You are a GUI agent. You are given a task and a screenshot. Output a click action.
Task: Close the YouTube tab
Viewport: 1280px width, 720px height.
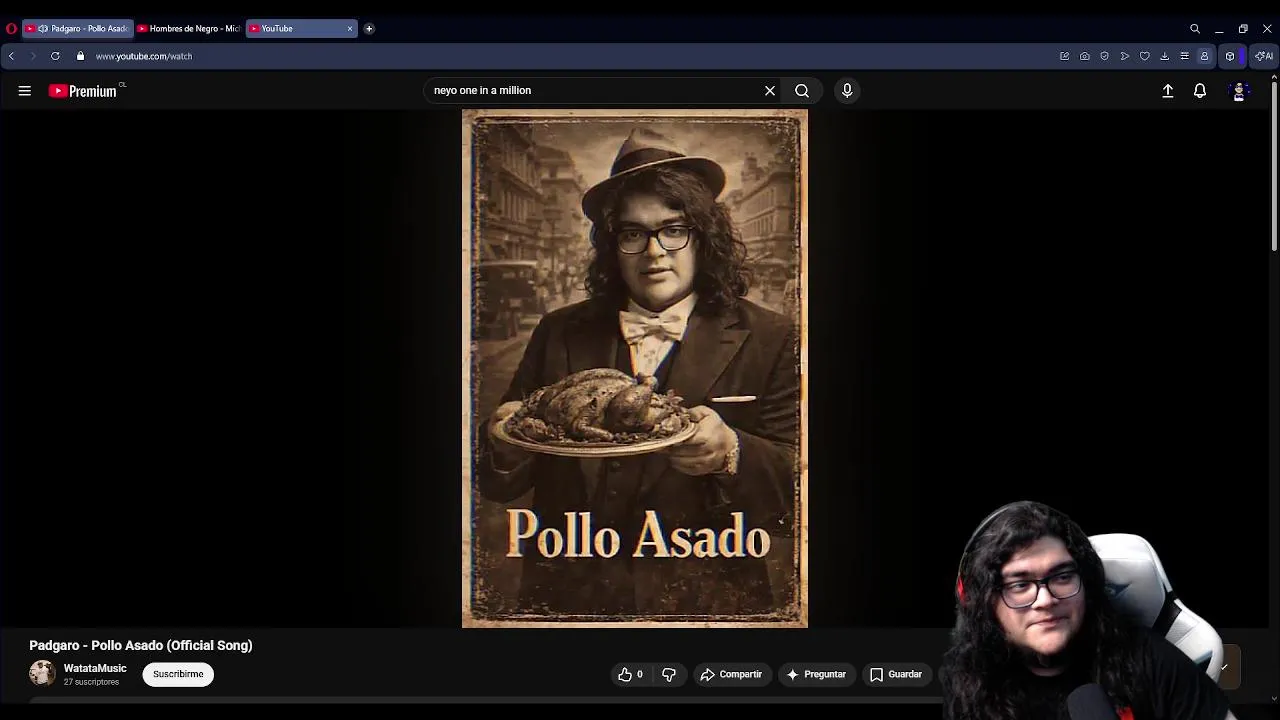pos(350,29)
